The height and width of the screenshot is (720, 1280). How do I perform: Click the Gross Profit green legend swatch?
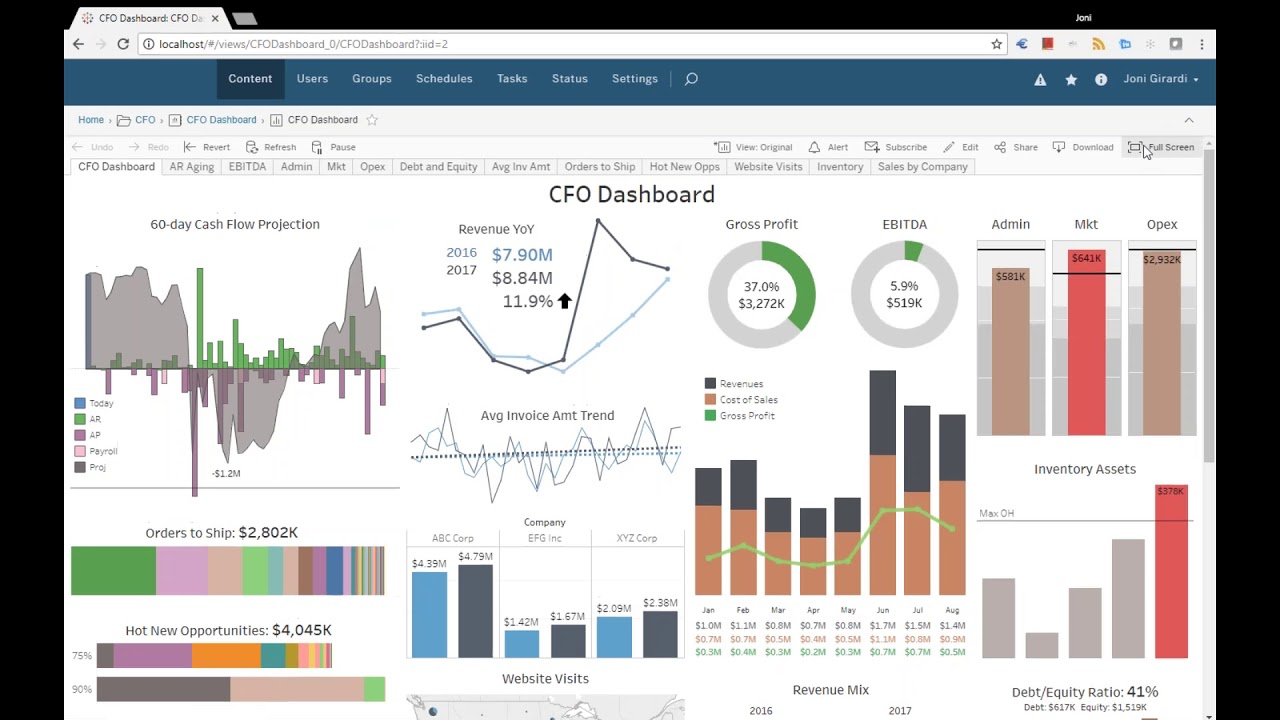coord(710,416)
